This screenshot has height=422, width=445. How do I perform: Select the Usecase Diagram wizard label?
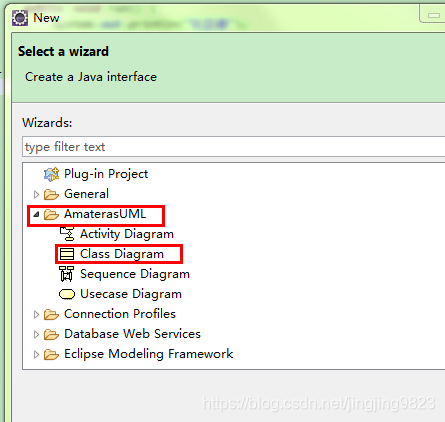[x=131, y=294]
